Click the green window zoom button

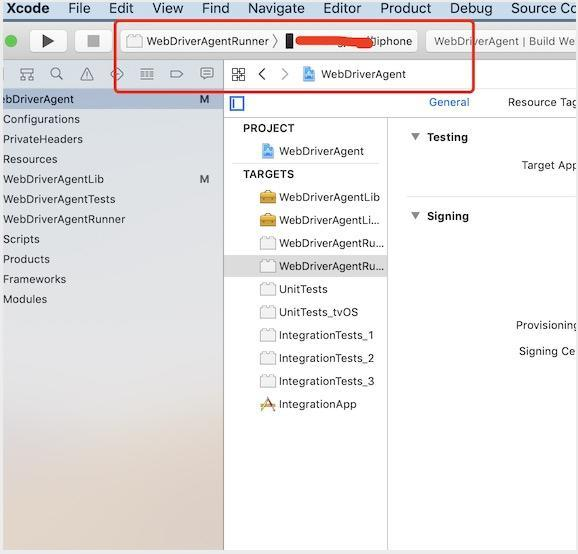click(10, 41)
